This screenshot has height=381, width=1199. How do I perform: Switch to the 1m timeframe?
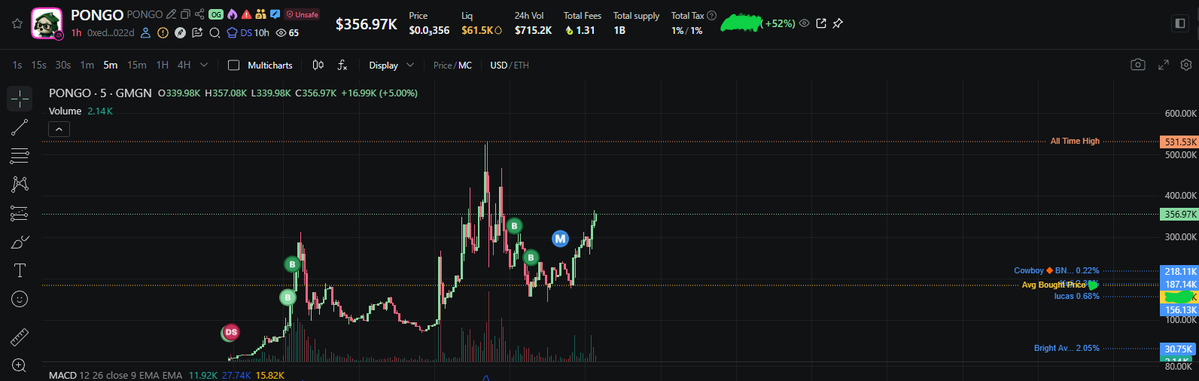pos(87,65)
